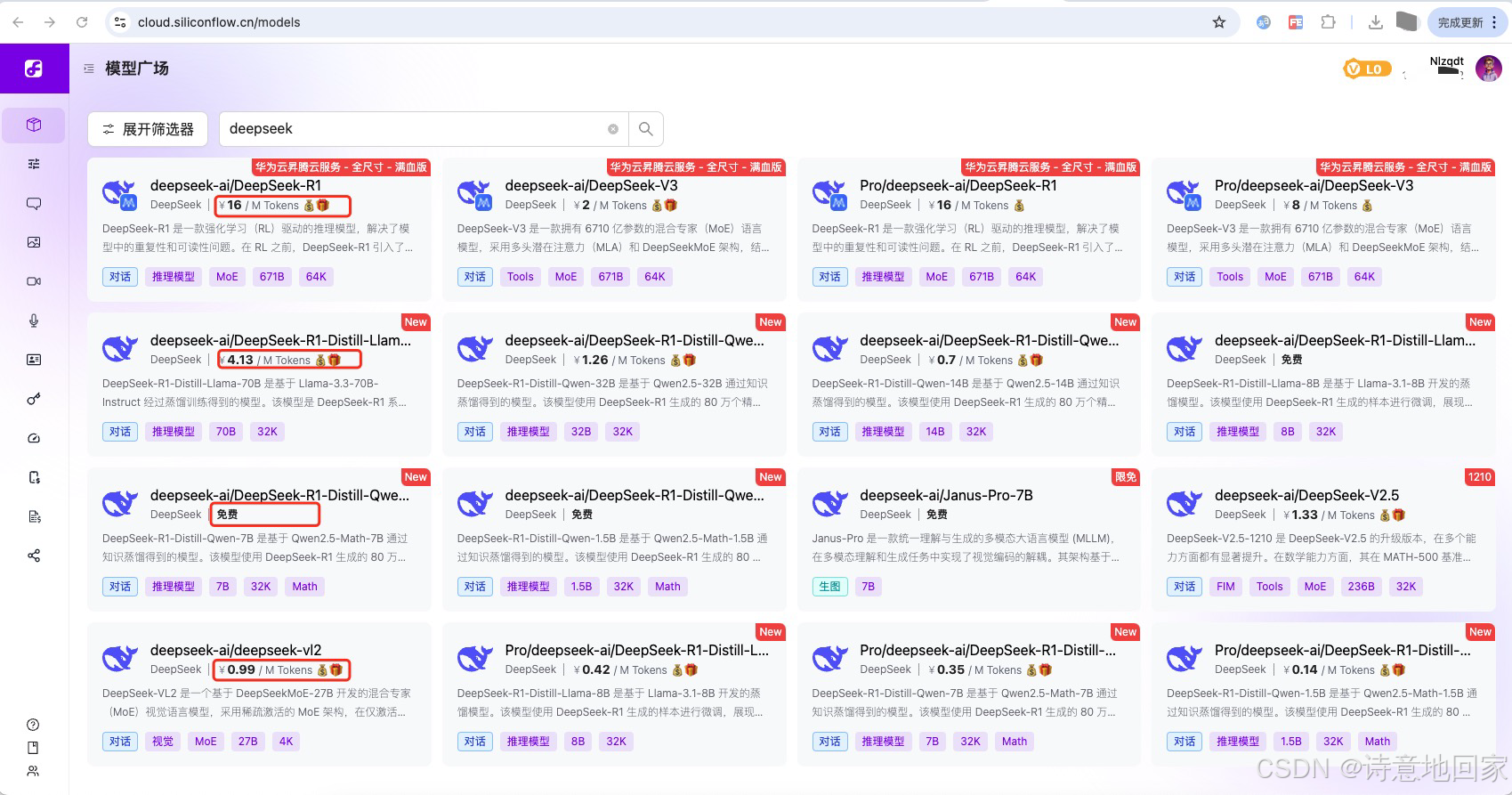The image size is (1512, 795).
Task: Click ¥0.42 / M Tokens price
Action: [x=620, y=669]
